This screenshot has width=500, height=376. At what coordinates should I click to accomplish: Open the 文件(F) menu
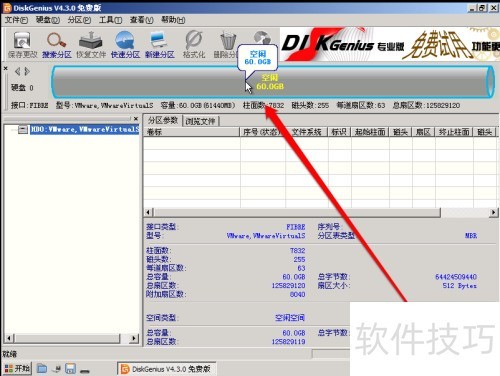point(16,20)
